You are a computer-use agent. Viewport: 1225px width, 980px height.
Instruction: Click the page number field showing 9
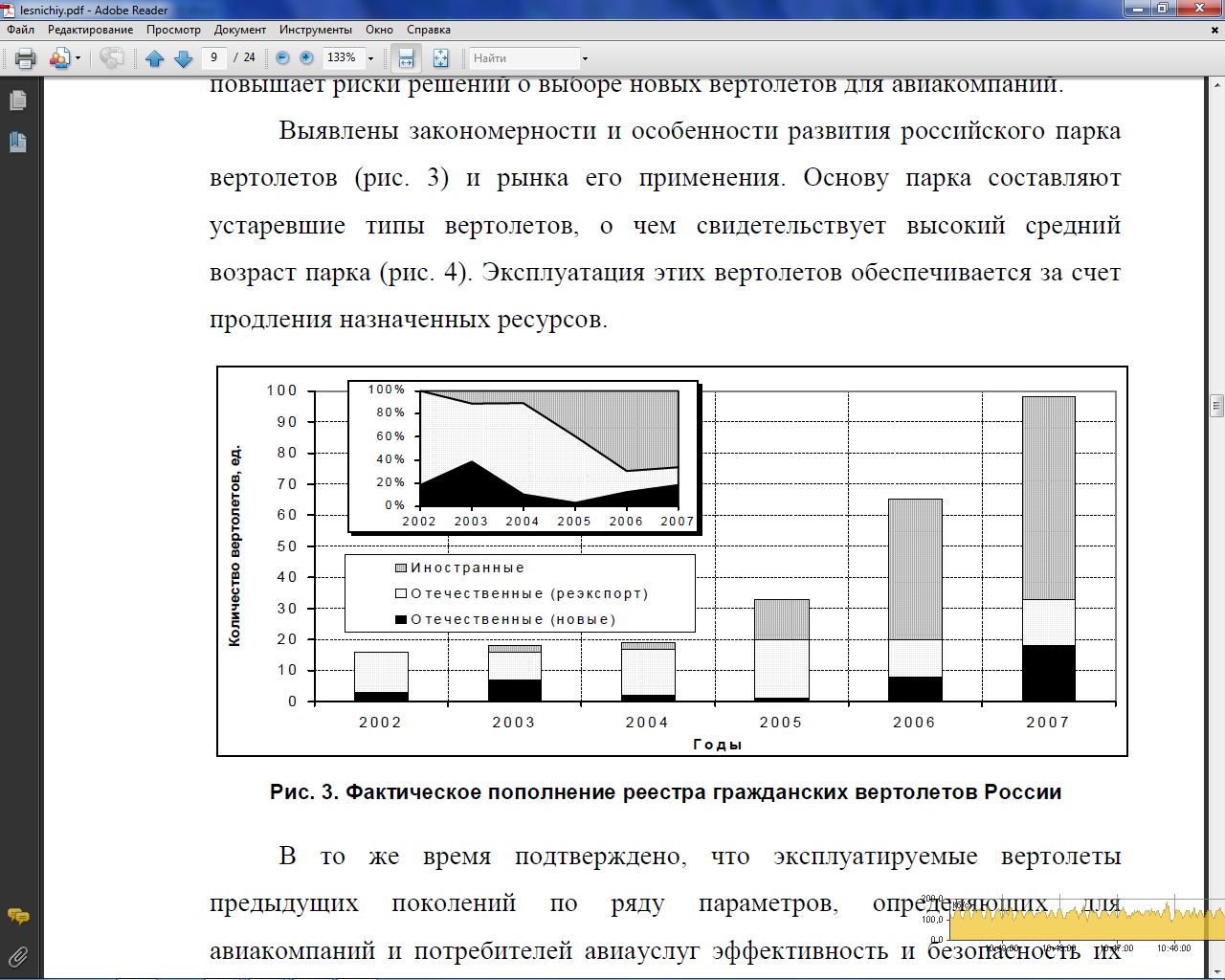pos(213,57)
